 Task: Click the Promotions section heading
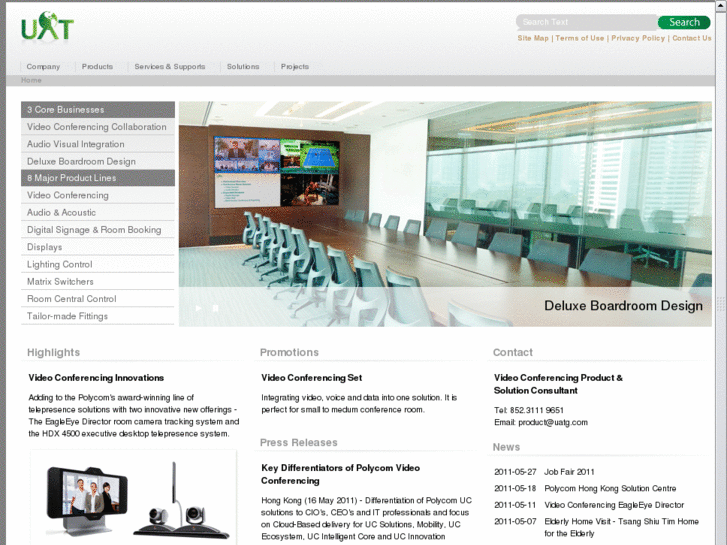pos(289,353)
